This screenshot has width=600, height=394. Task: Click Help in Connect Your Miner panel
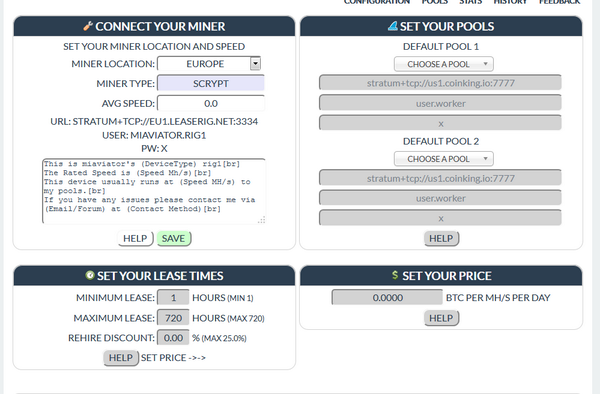click(135, 238)
